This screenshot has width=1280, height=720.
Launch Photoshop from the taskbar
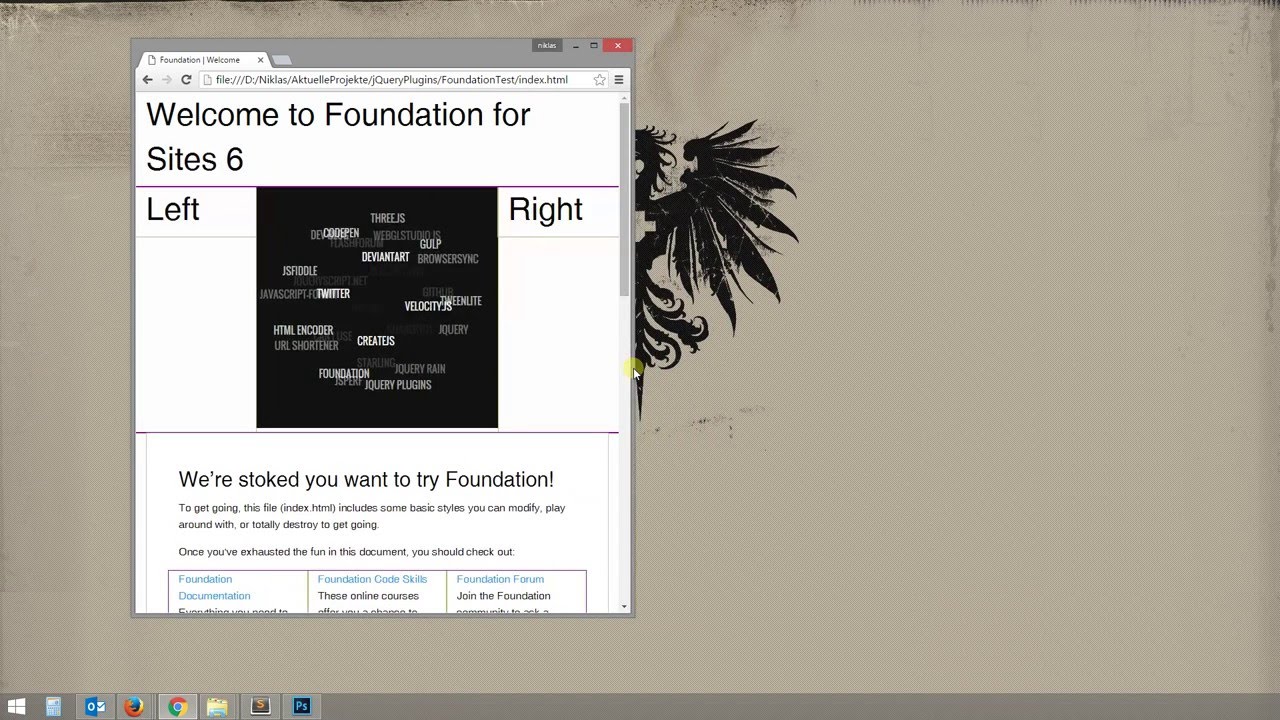pyautogui.click(x=301, y=707)
